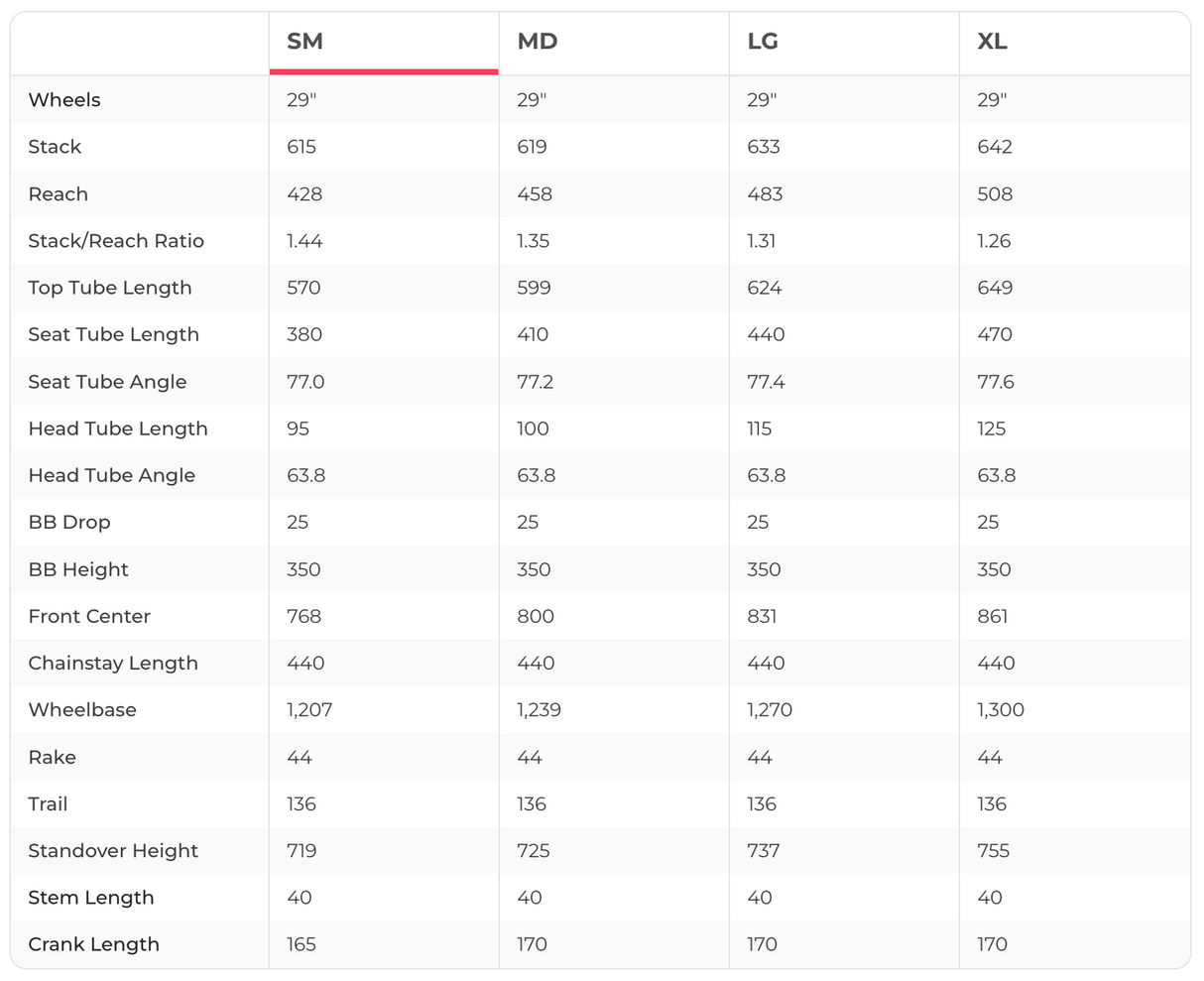
Task: Select the SM size tab
Action: (x=304, y=42)
